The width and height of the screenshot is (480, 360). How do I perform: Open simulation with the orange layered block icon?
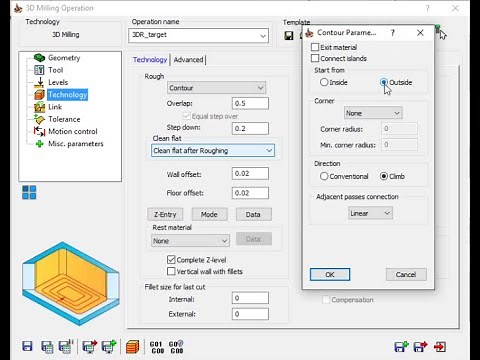pyautogui.click(x=132, y=347)
